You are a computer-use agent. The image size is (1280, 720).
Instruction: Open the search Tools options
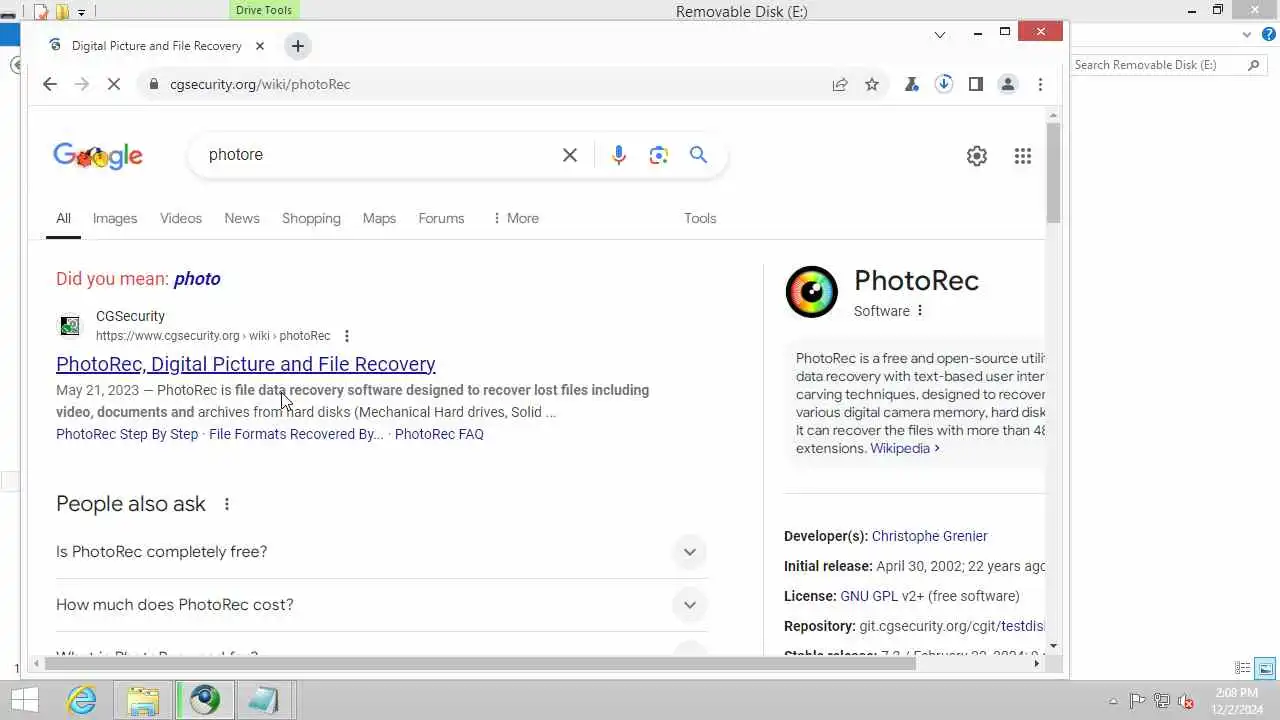(x=700, y=218)
